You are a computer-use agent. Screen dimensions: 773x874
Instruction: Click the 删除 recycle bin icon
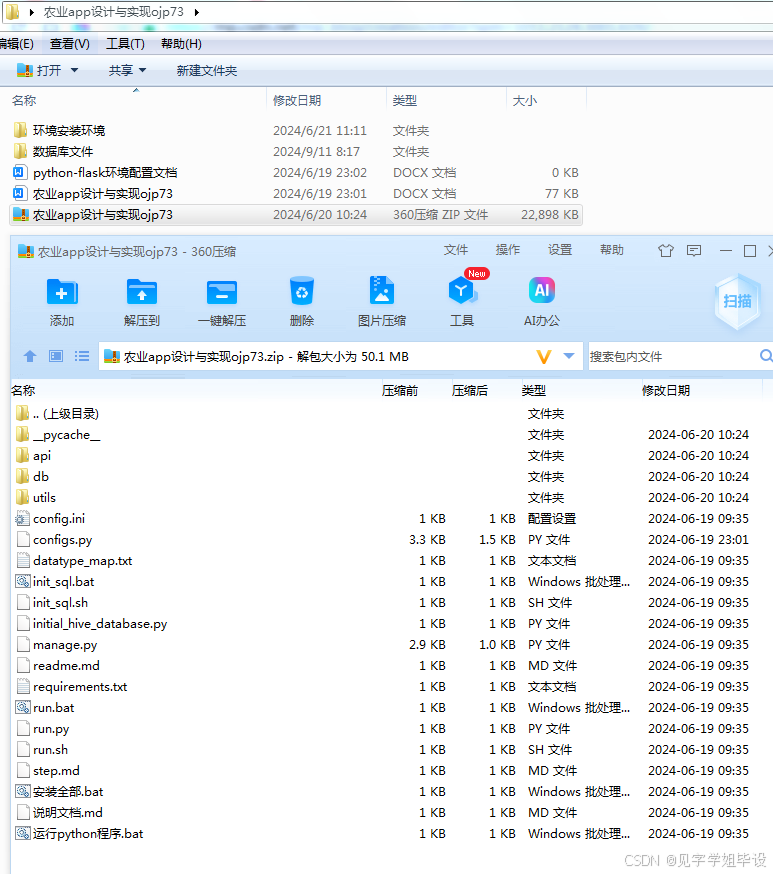[302, 292]
